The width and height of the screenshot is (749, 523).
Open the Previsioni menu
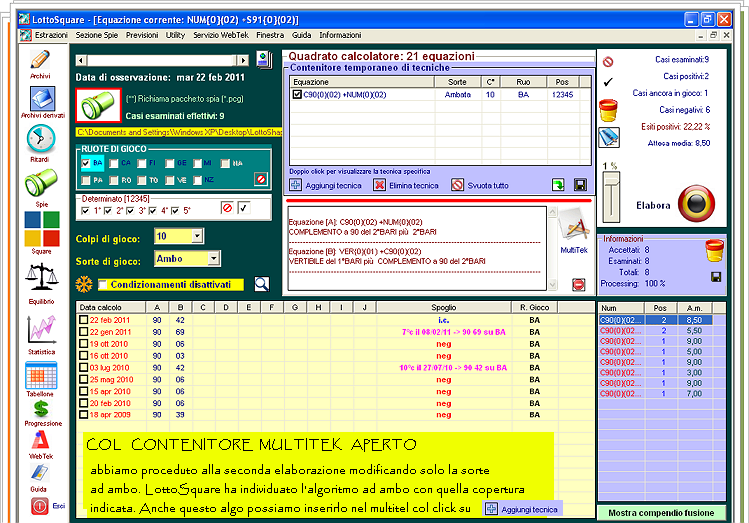pos(142,35)
